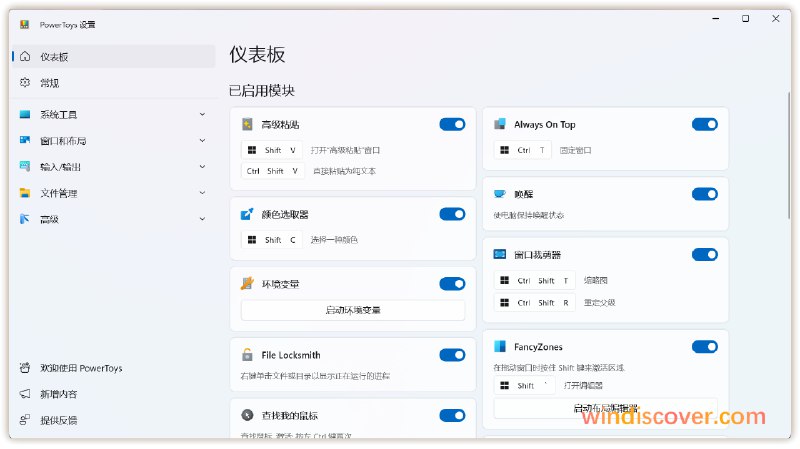Open the 高级粘贴 module title

point(280,124)
